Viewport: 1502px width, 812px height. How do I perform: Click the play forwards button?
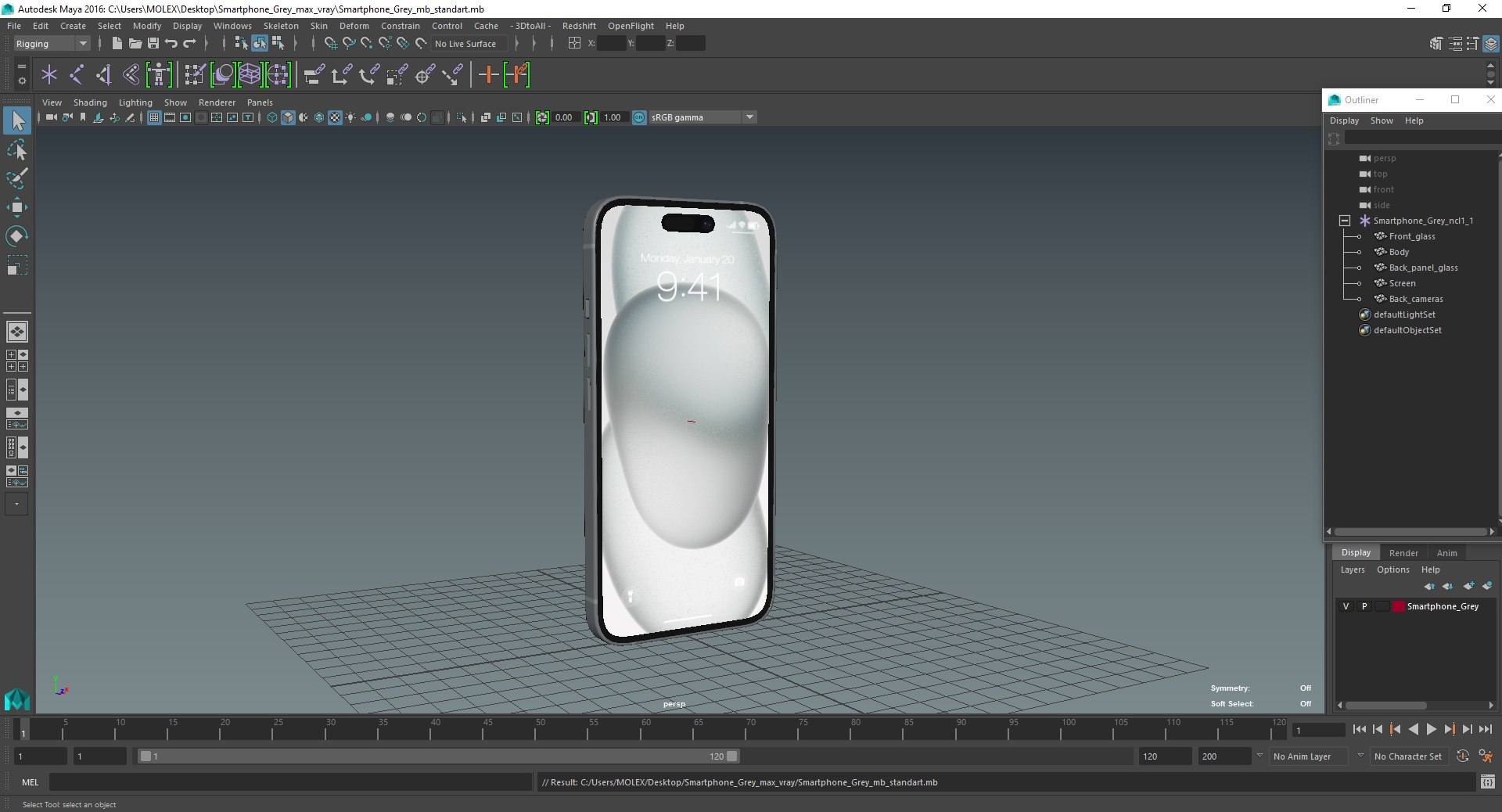[1431, 729]
